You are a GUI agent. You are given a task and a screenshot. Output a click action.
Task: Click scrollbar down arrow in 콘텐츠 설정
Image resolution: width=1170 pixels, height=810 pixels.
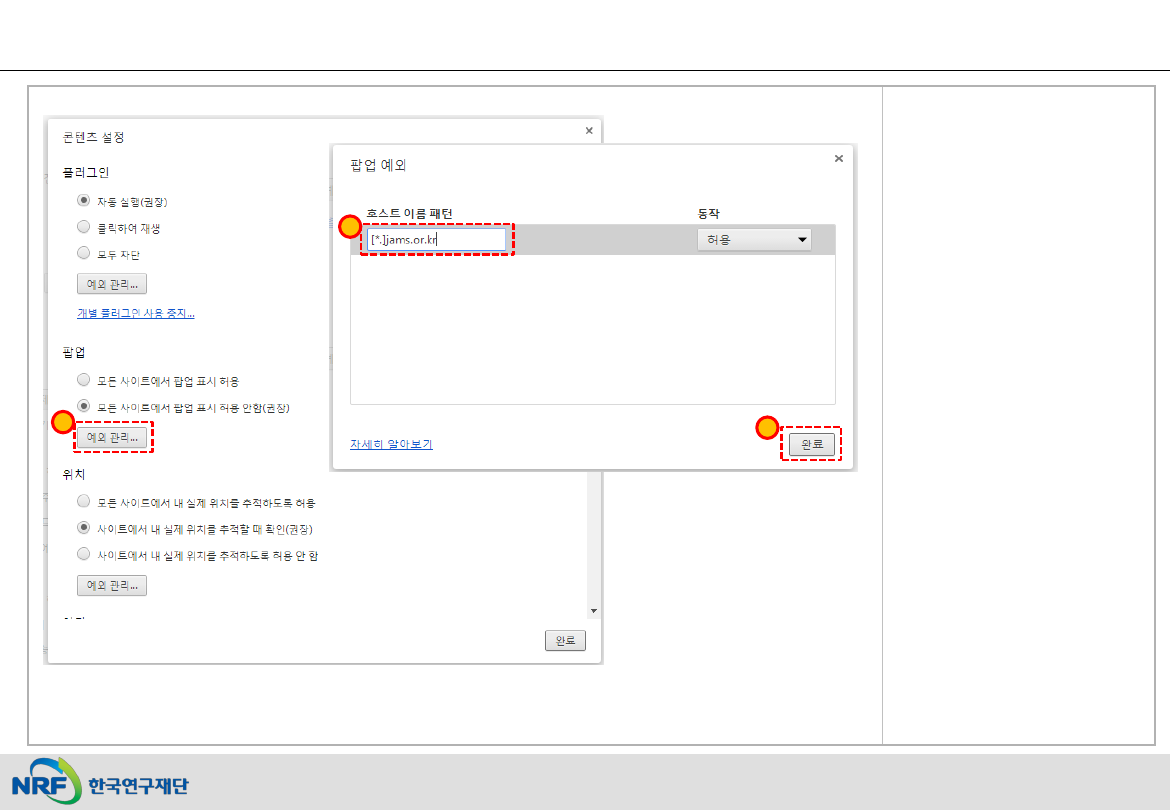593,611
